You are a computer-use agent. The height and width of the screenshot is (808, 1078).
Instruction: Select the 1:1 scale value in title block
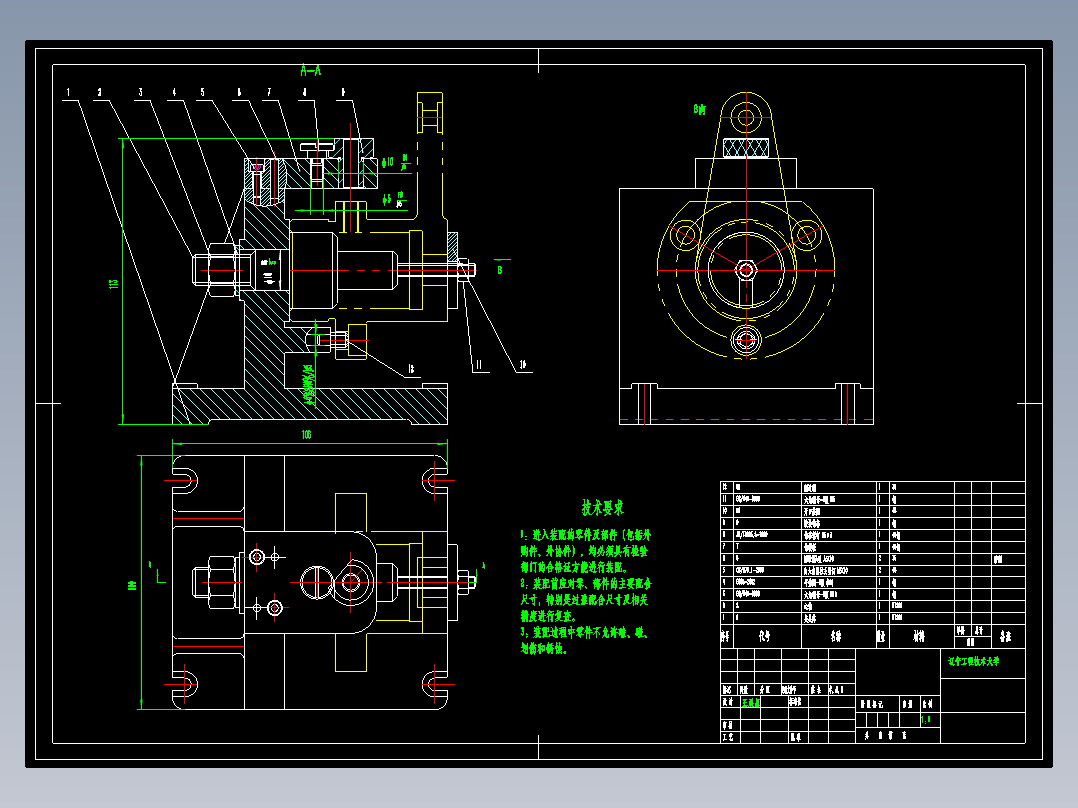point(925,720)
